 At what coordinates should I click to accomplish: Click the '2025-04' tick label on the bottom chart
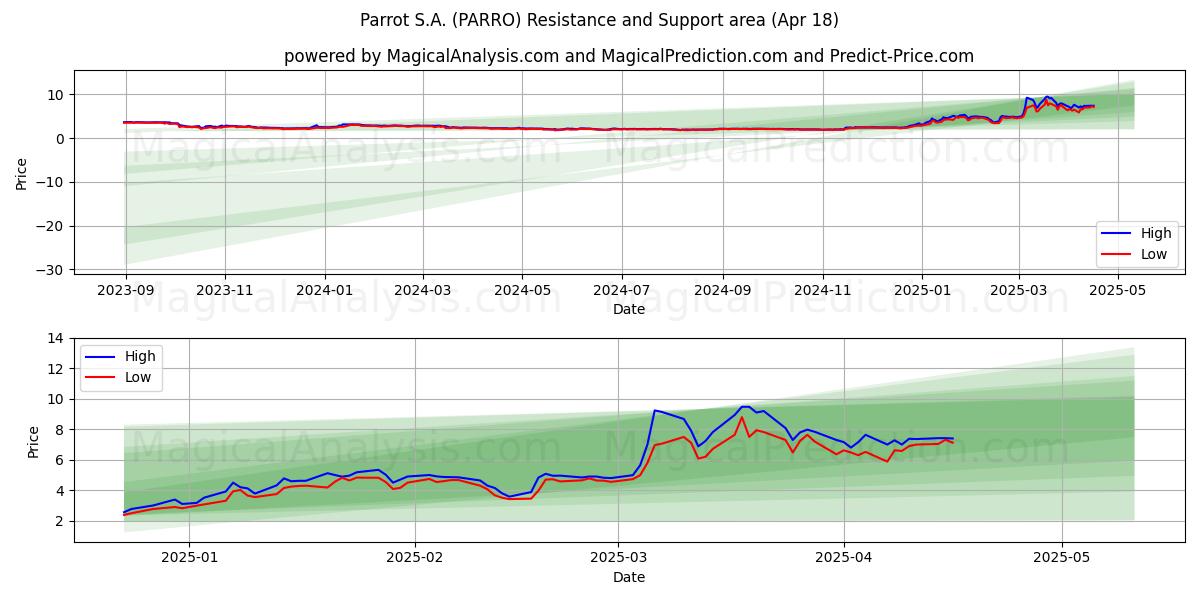click(x=844, y=557)
